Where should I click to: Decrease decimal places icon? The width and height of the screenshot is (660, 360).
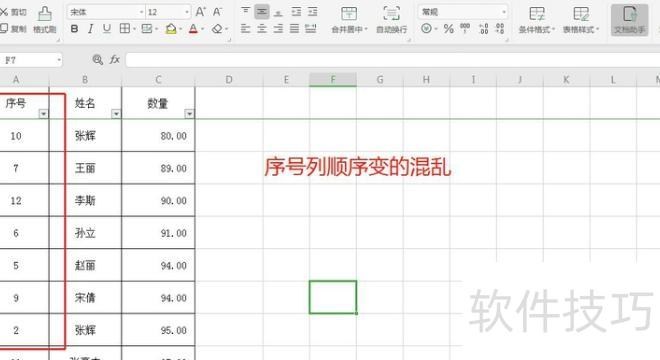point(500,29)
